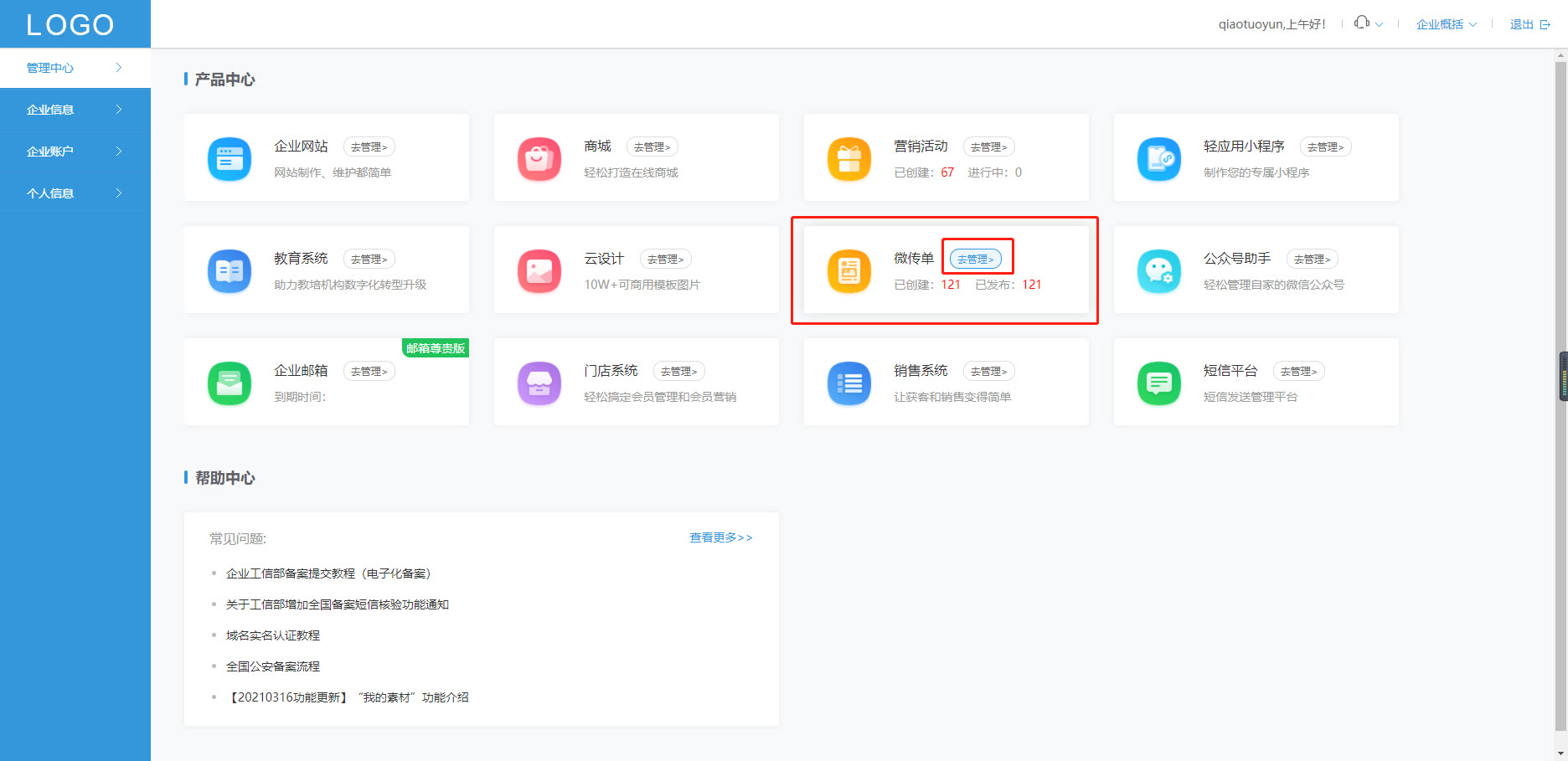Open the 公众号助手 WeChat assistant icon
This screenshot has height=761, width=1568.
[1158, 270]
